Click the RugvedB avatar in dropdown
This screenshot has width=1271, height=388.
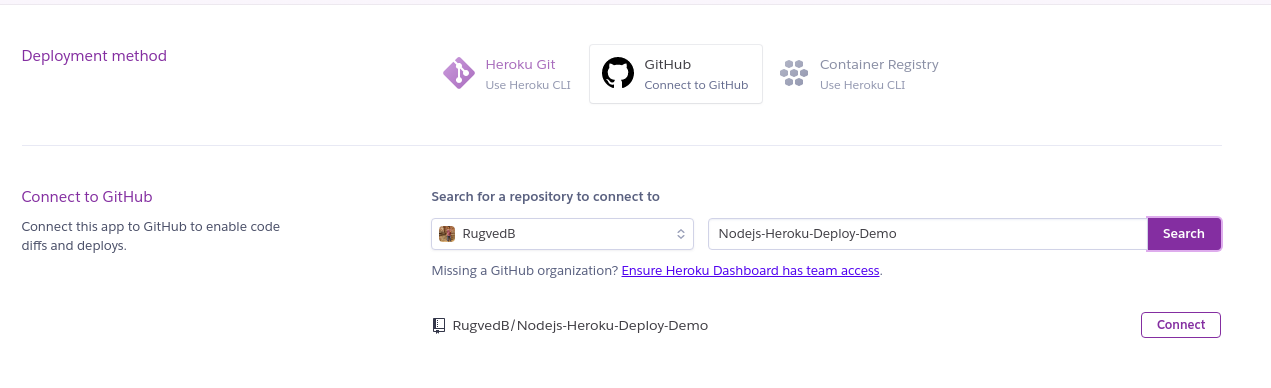pos(448,234)
